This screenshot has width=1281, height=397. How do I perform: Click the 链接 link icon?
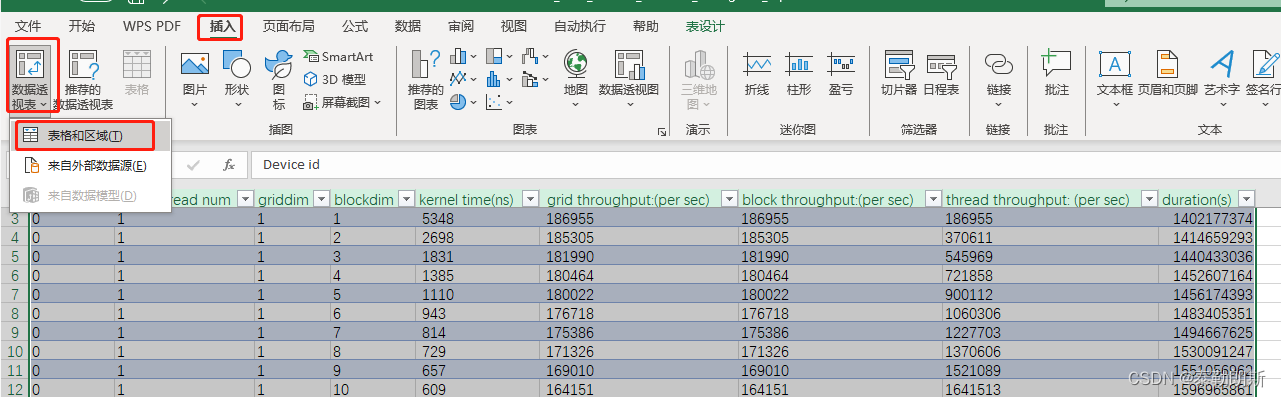coord(999,65)
